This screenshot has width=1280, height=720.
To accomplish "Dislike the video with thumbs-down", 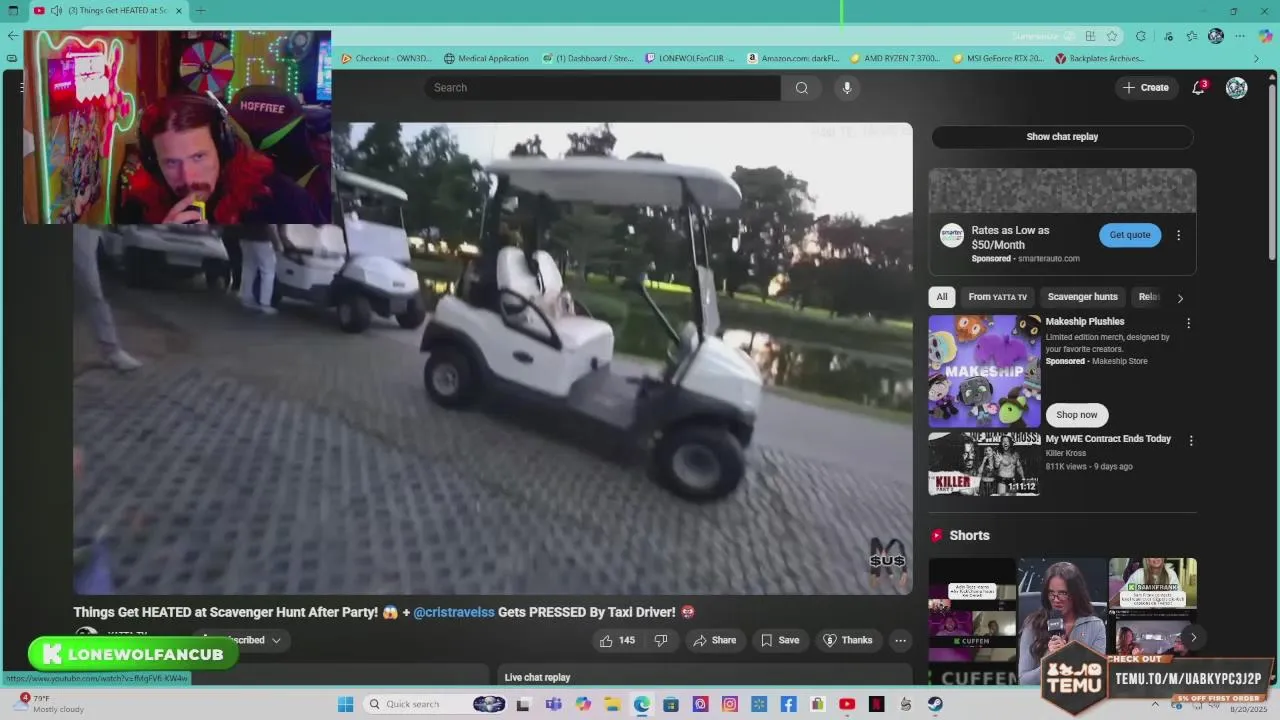I will pyautogui.click(x=661, y=640).
